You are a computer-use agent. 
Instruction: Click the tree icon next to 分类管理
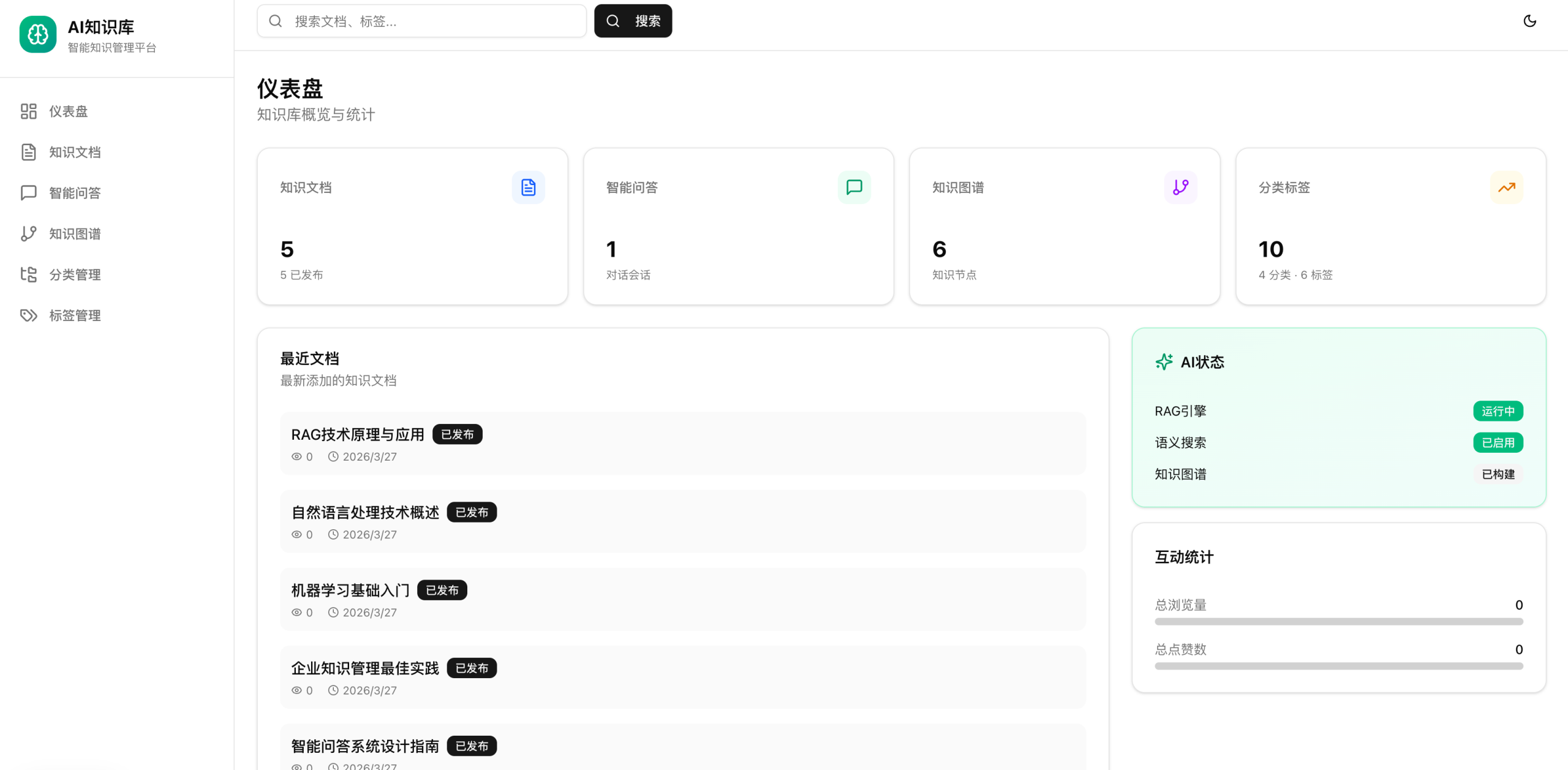coord(29,274)
